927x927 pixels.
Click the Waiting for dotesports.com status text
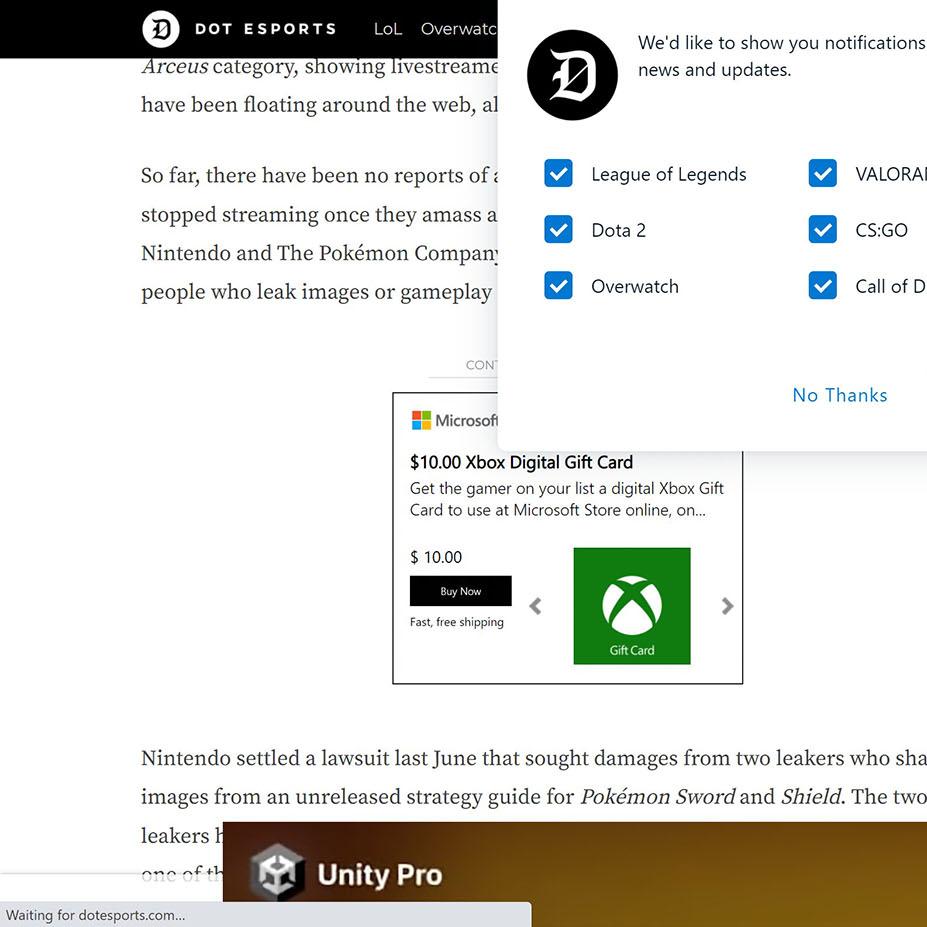[x=95, y=915]
